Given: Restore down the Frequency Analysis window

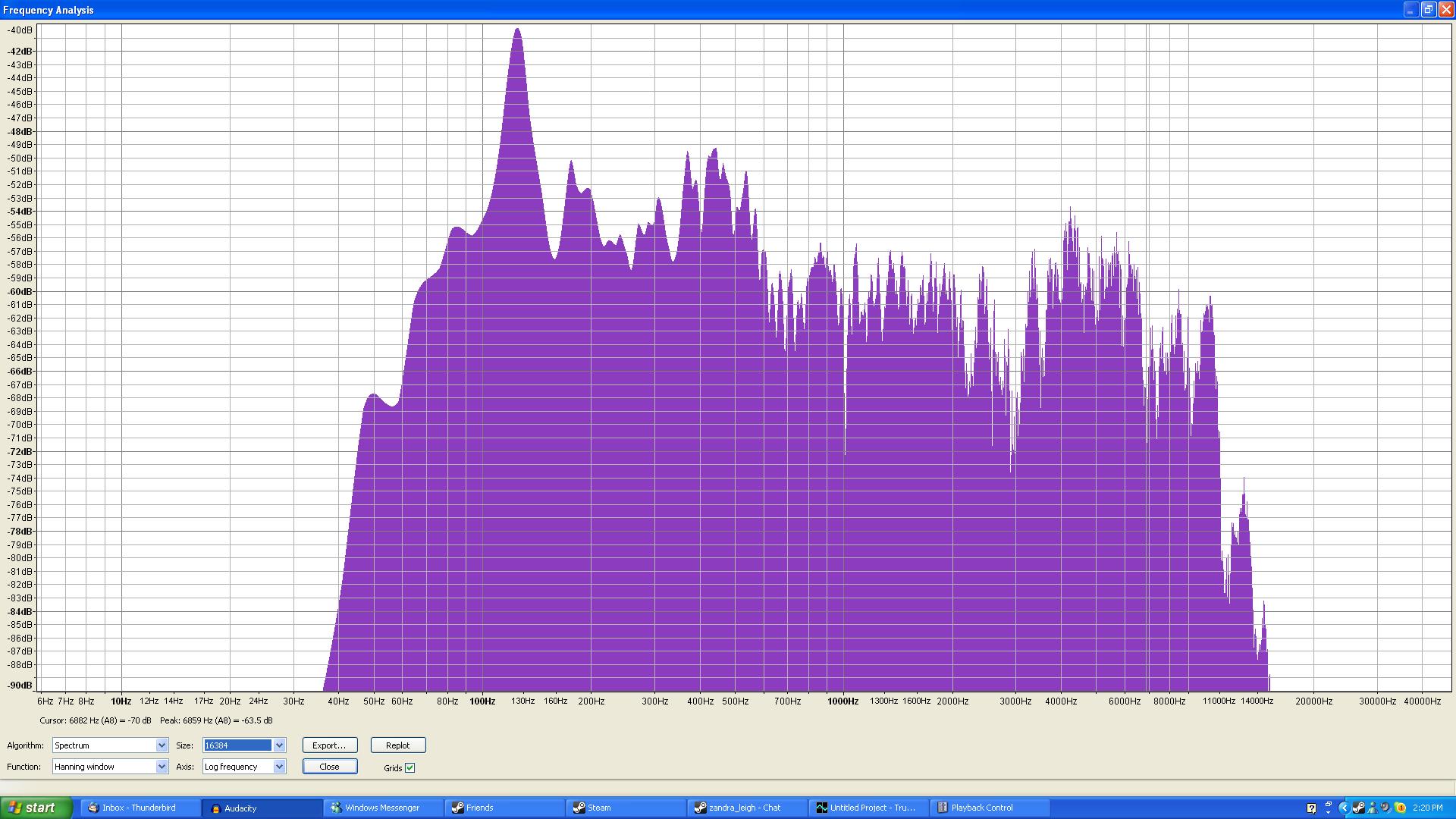Looking at the screenshot, I should click(1428, 10).
